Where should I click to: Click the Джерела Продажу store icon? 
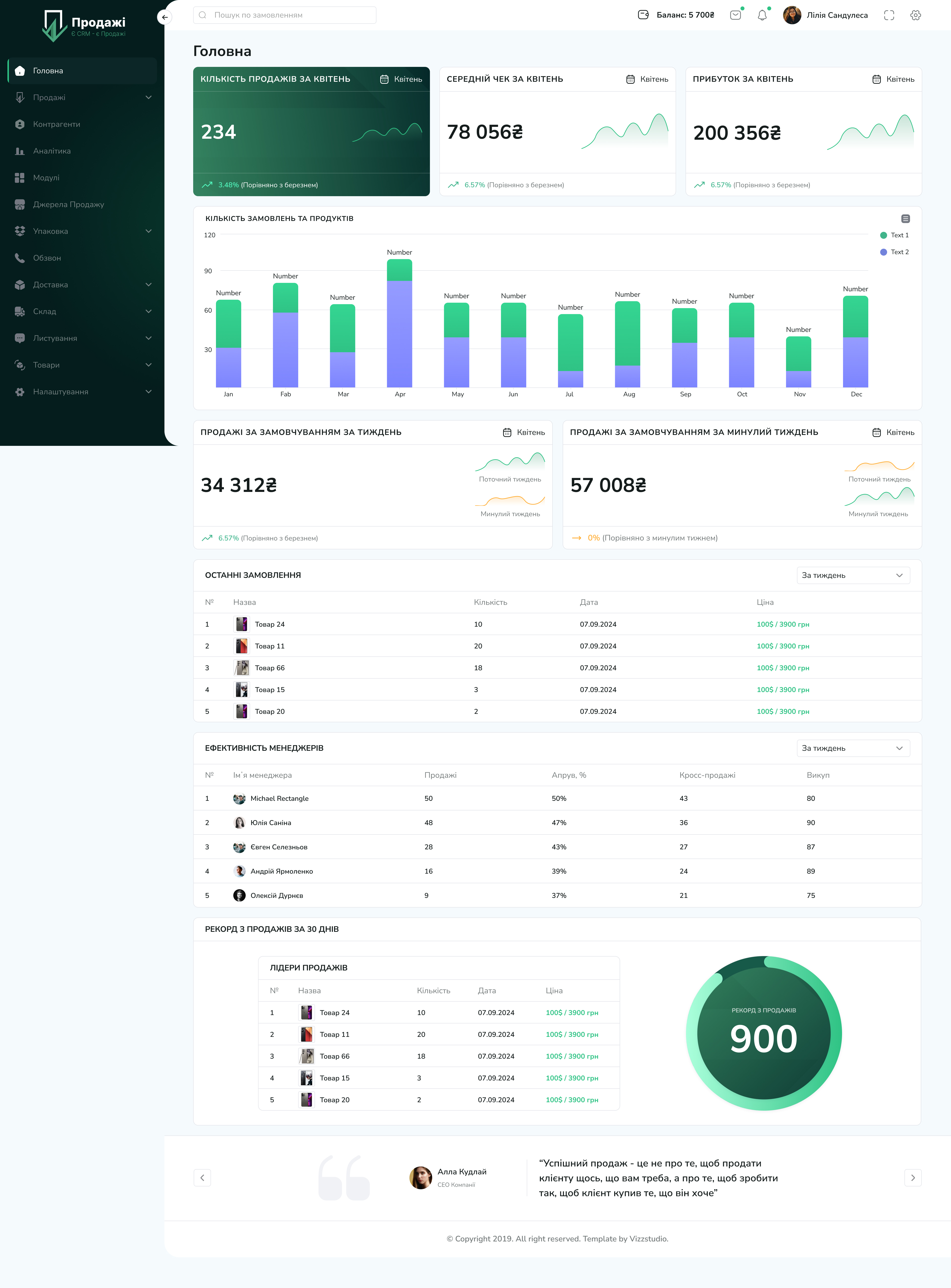(20, 204)
